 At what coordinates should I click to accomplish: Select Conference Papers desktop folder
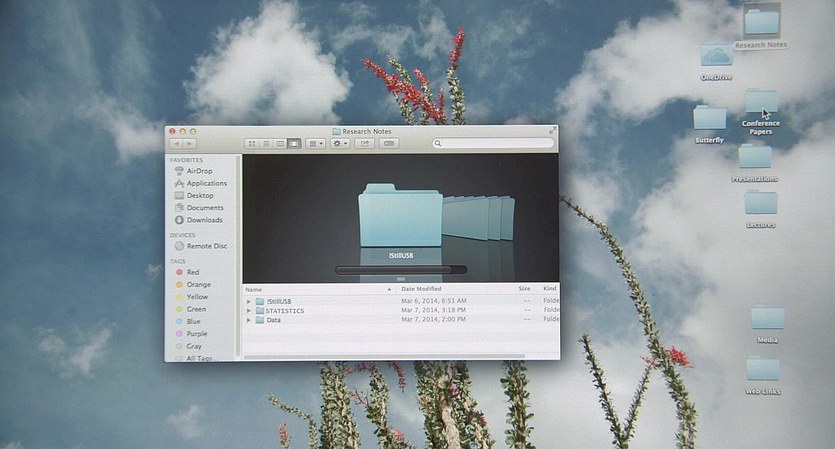(x=761, y=112)
